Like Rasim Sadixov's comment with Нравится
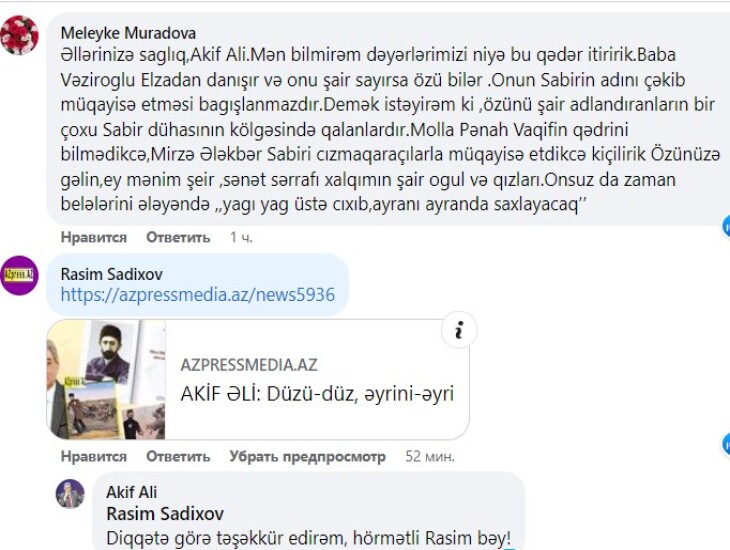Image resolution: width=730 pixels, height=550 pixels. coord(94,456)
